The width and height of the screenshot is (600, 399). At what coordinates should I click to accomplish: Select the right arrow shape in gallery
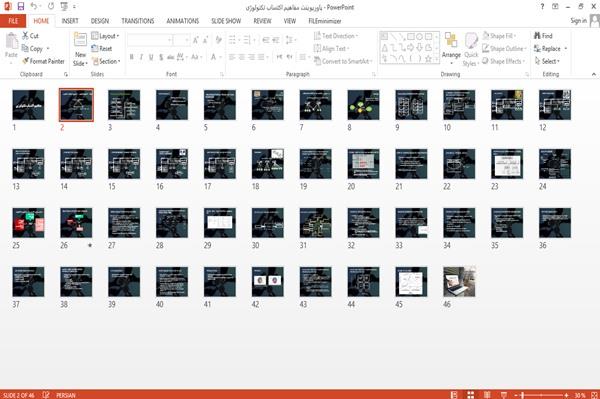[411, 47]
